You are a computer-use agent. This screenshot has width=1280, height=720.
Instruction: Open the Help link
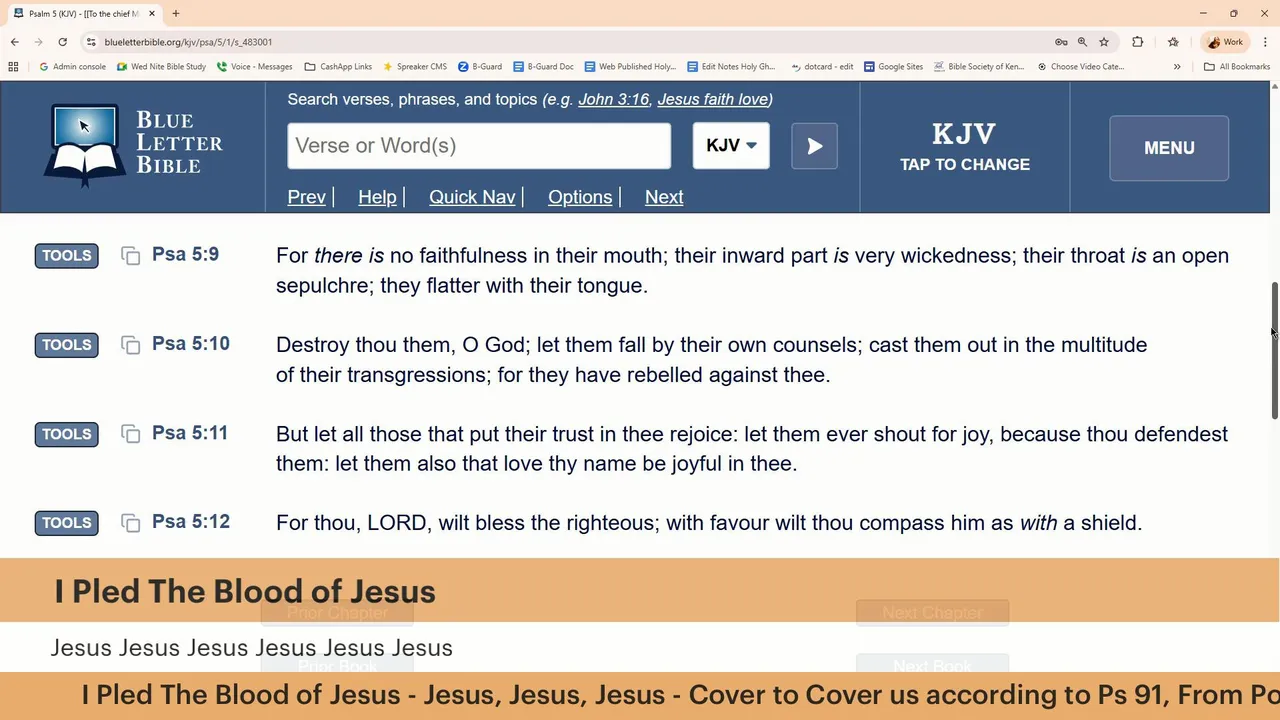pyautogui.click(x=377, y=197)
